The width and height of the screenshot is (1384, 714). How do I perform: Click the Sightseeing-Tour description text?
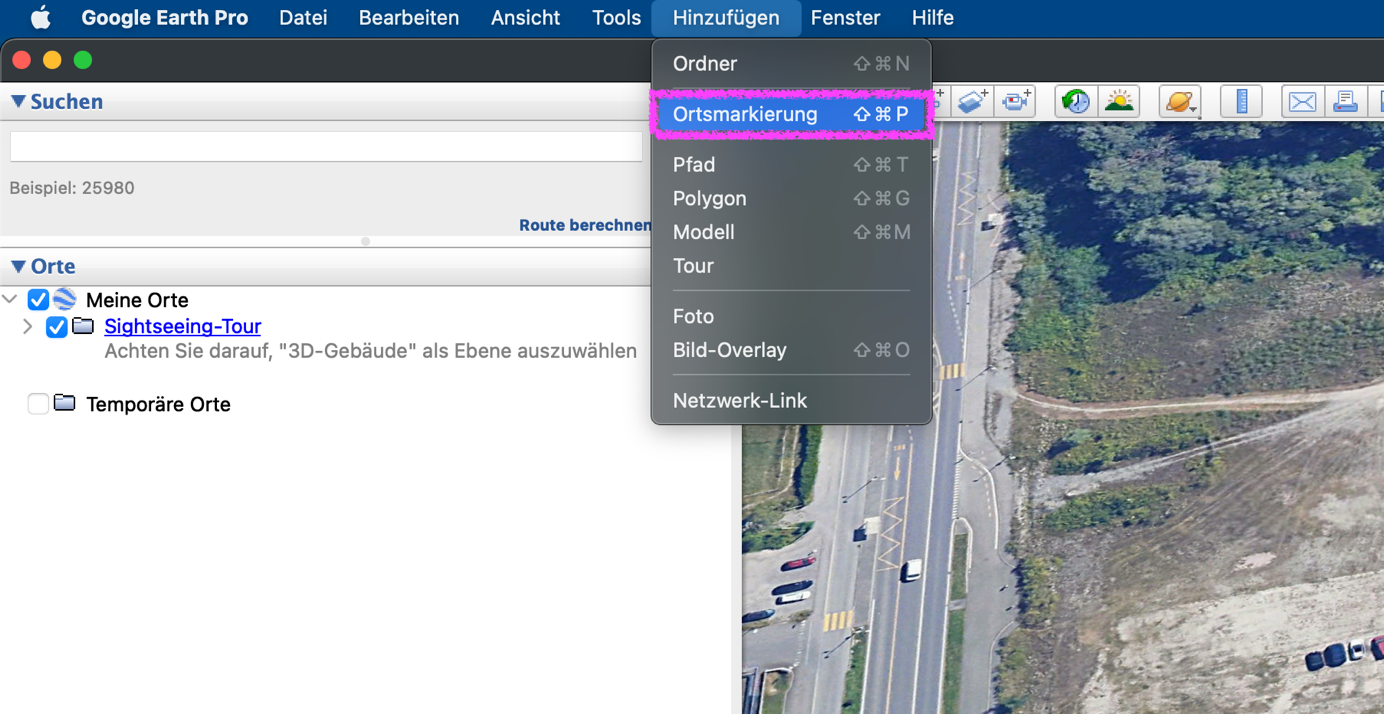click(x=370, y=351)
